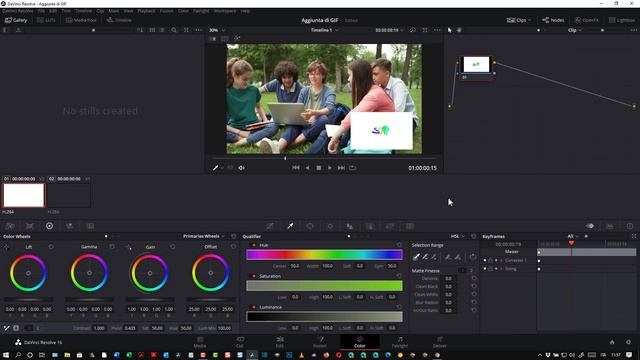The width and height of the screenshot is (640, 360).
Task: Open the Qualifier eyedropper palette icon
Action: pyautogui.click(x=290, y=226)
